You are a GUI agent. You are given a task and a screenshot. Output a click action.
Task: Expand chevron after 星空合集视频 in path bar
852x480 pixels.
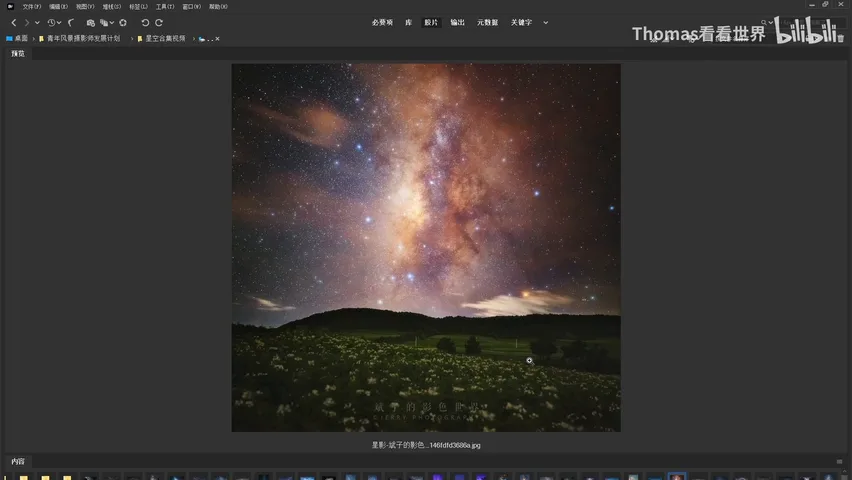193,39
